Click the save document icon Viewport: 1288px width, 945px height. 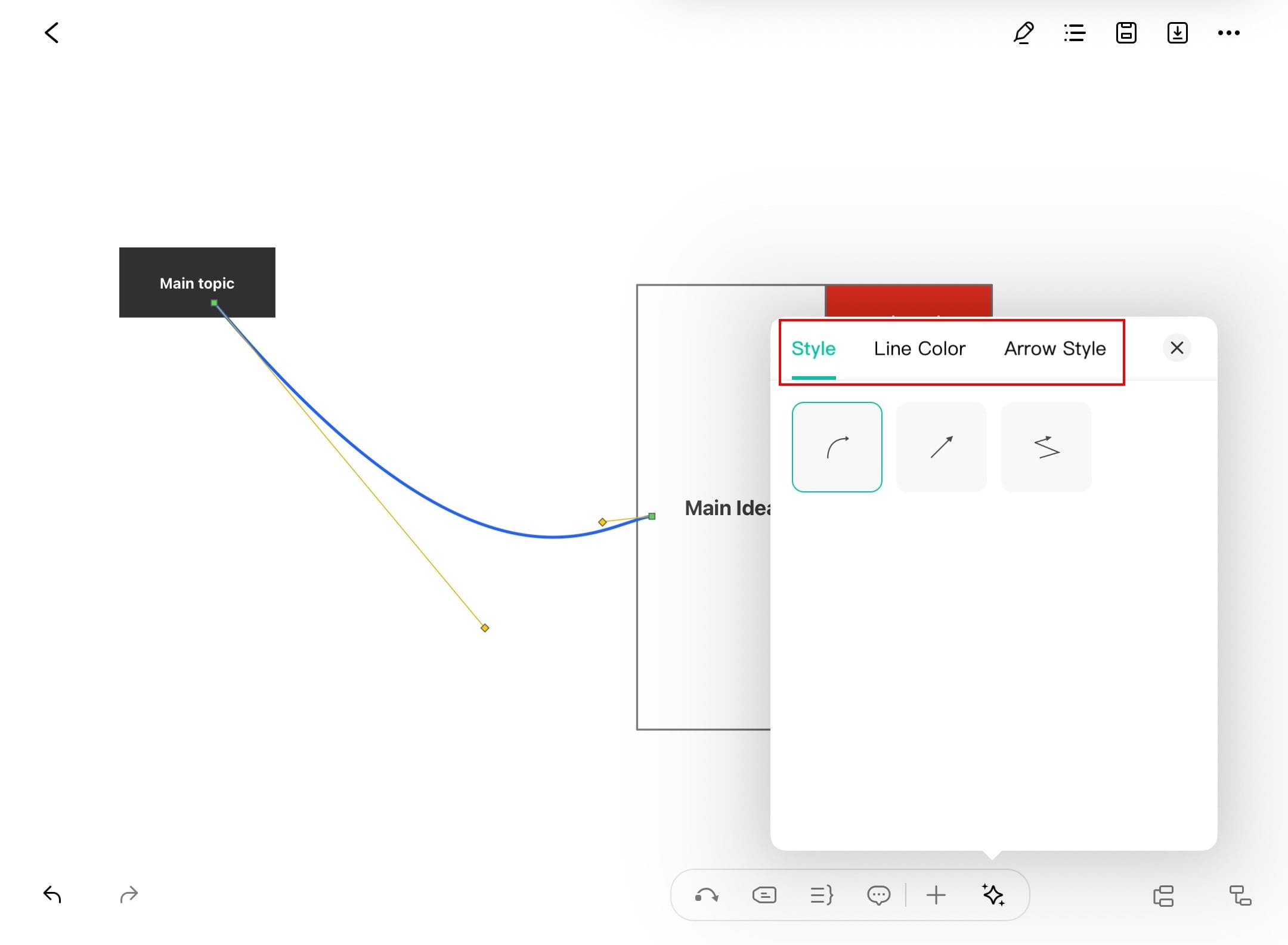point(1126,33)
